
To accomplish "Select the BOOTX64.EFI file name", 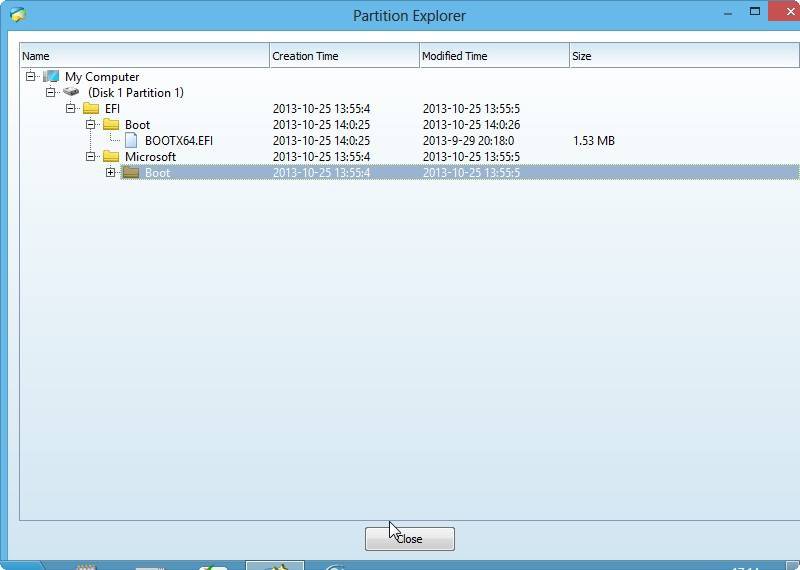I will [x=178, y=141].
